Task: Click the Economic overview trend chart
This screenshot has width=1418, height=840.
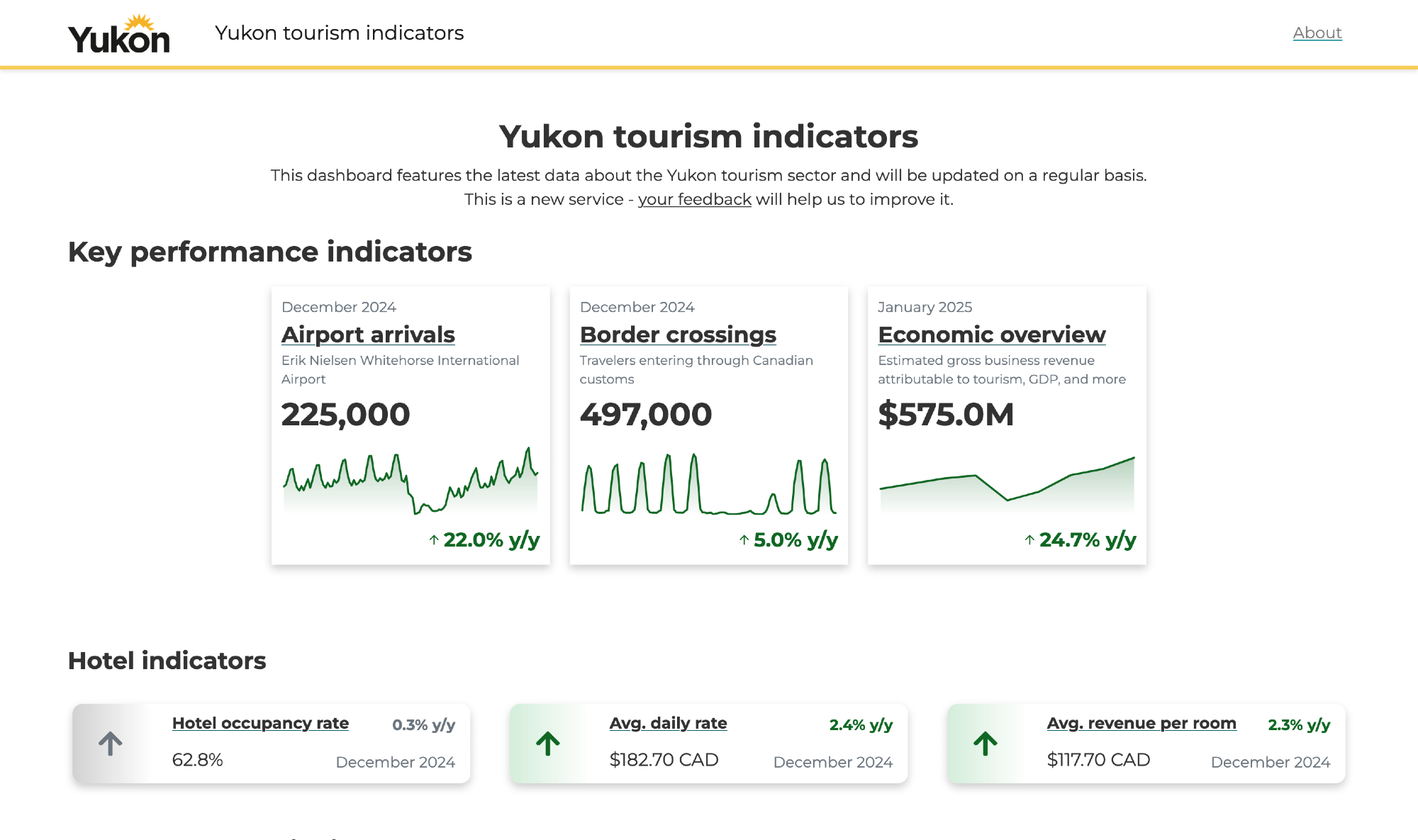Action: tap(1007, 486)
